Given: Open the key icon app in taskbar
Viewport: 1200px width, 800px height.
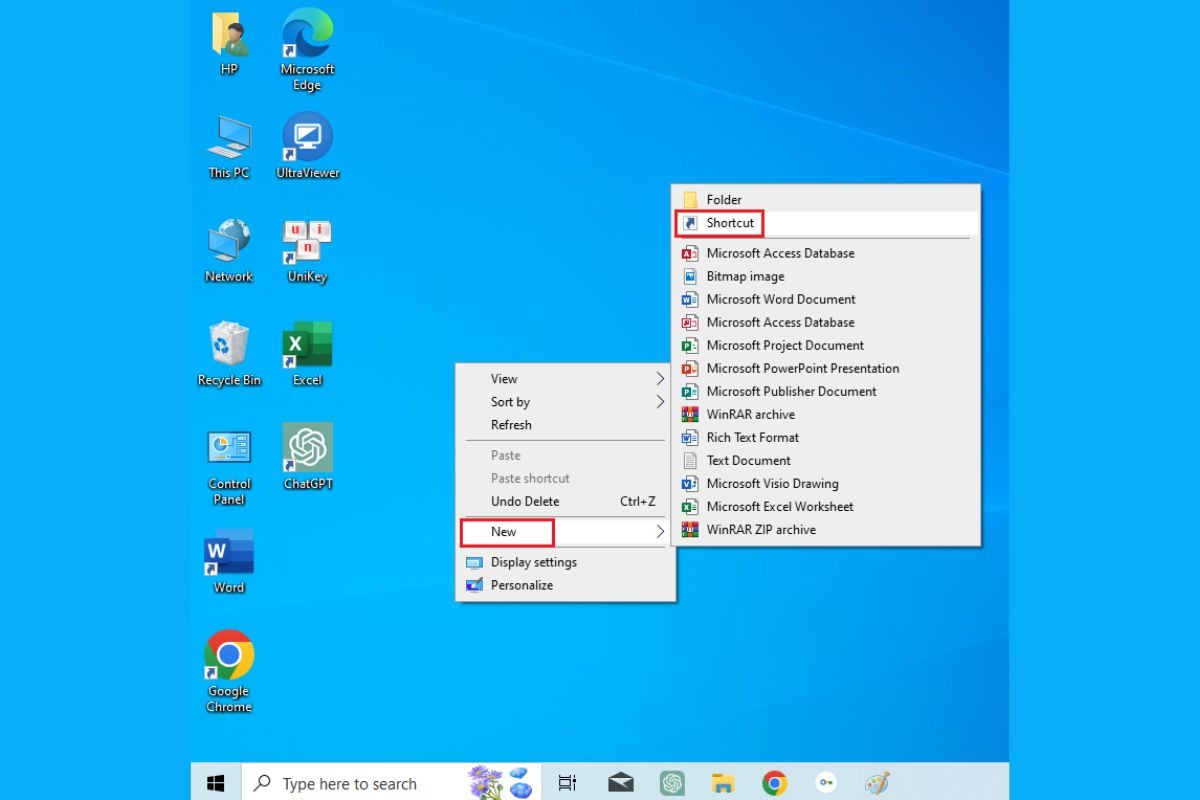Looking at the screenshot, I should coord(826,782).
